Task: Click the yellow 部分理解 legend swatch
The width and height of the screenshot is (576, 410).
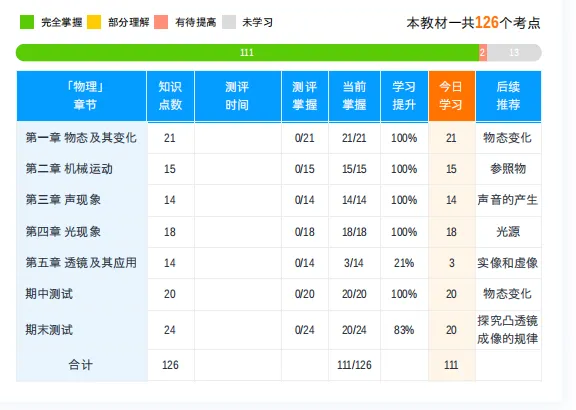Action: pos(94,22)
